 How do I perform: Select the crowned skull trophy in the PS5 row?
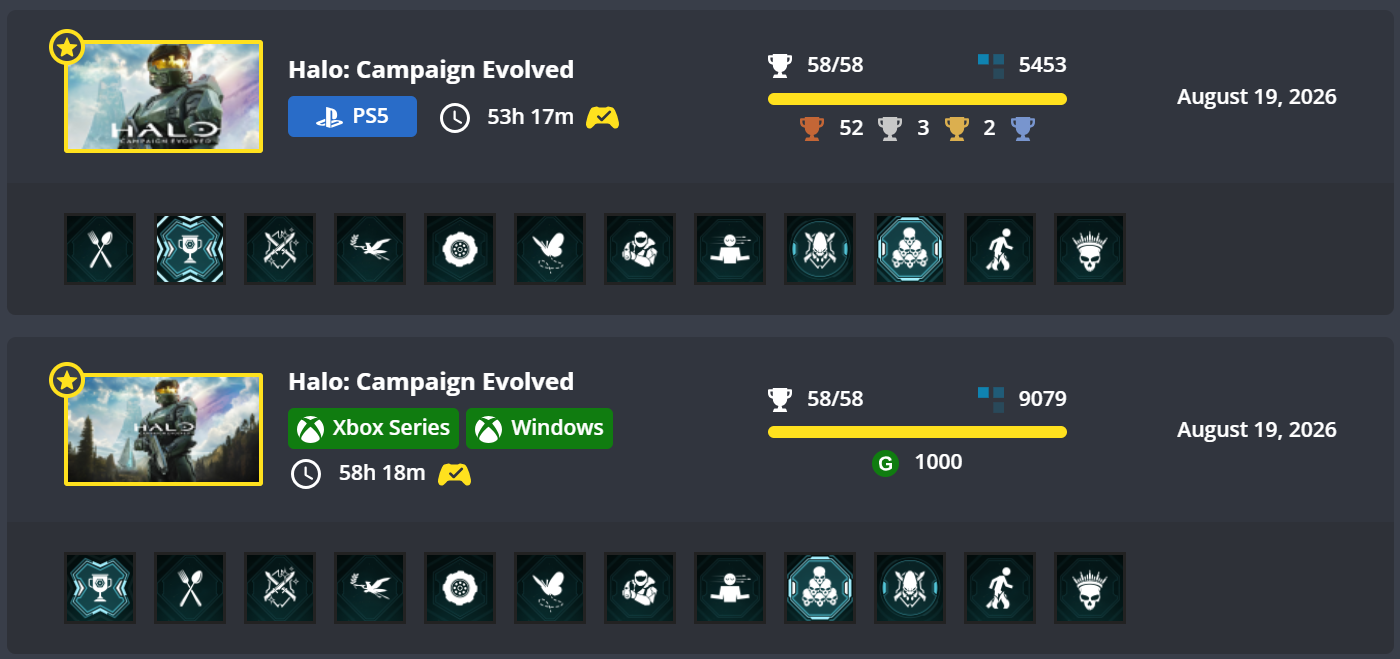point(1090,249)
